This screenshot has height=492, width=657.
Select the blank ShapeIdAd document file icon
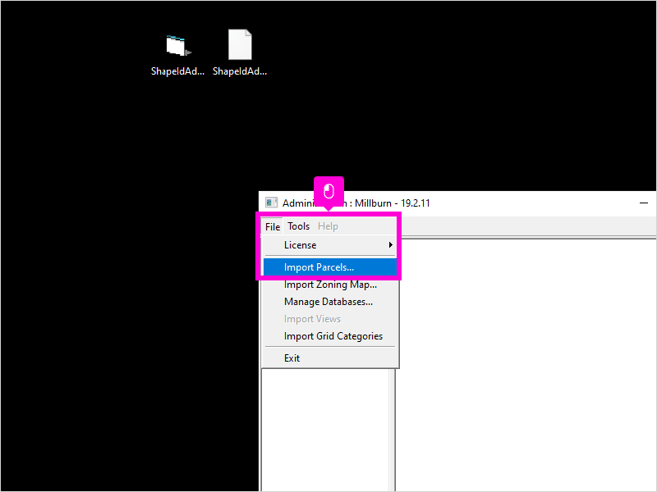click(x=240, y=46)
